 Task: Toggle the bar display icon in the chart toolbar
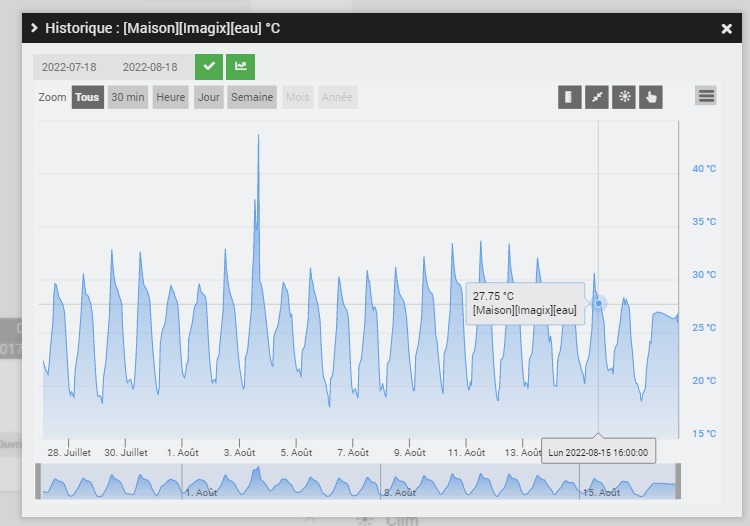click(x=570, y=97)
